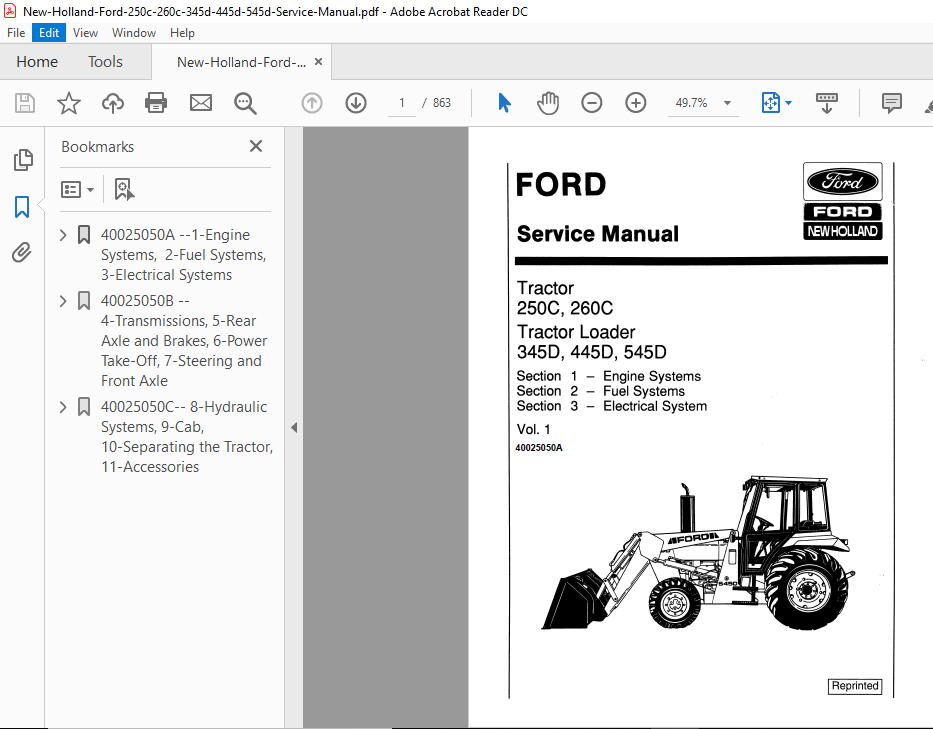Close the New-Holland-Ford document tab

pos(318,61)
